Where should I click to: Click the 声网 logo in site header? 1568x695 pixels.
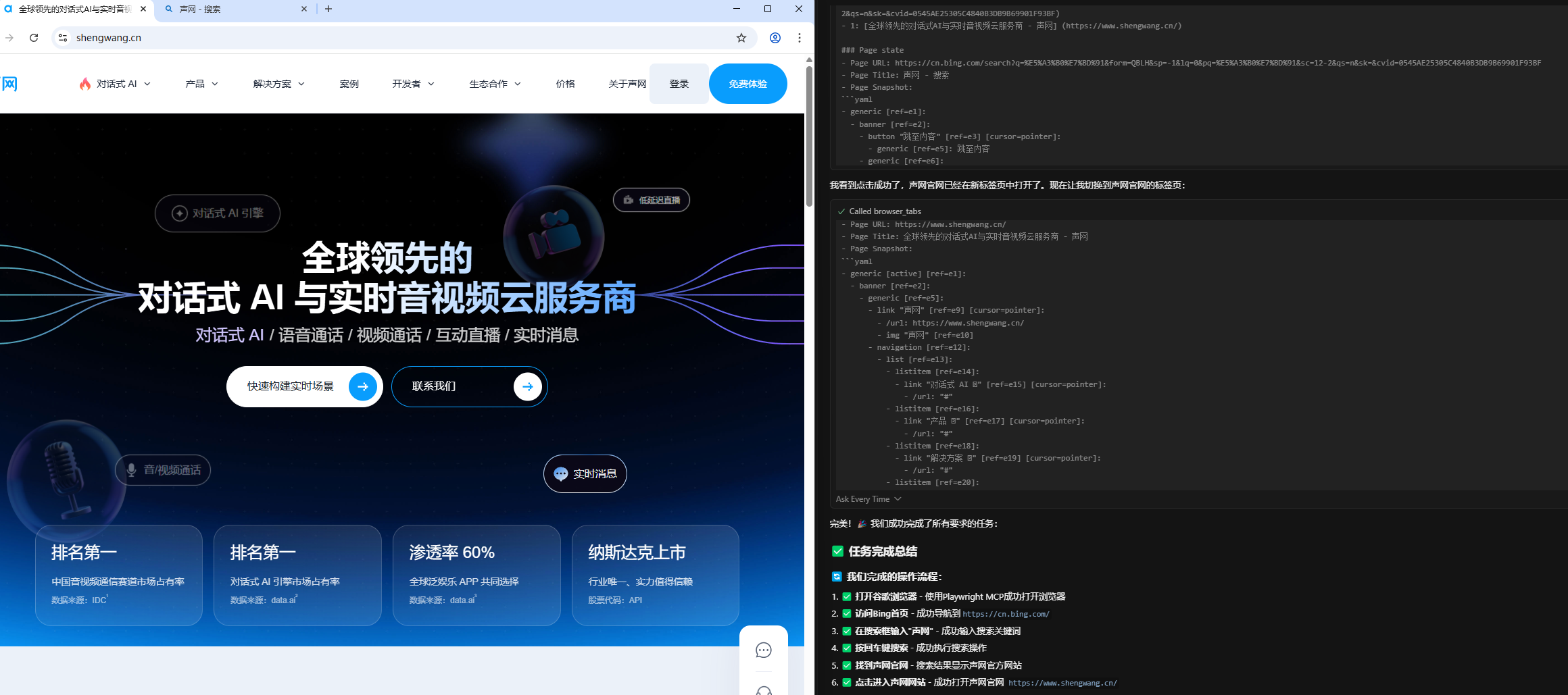9,84
